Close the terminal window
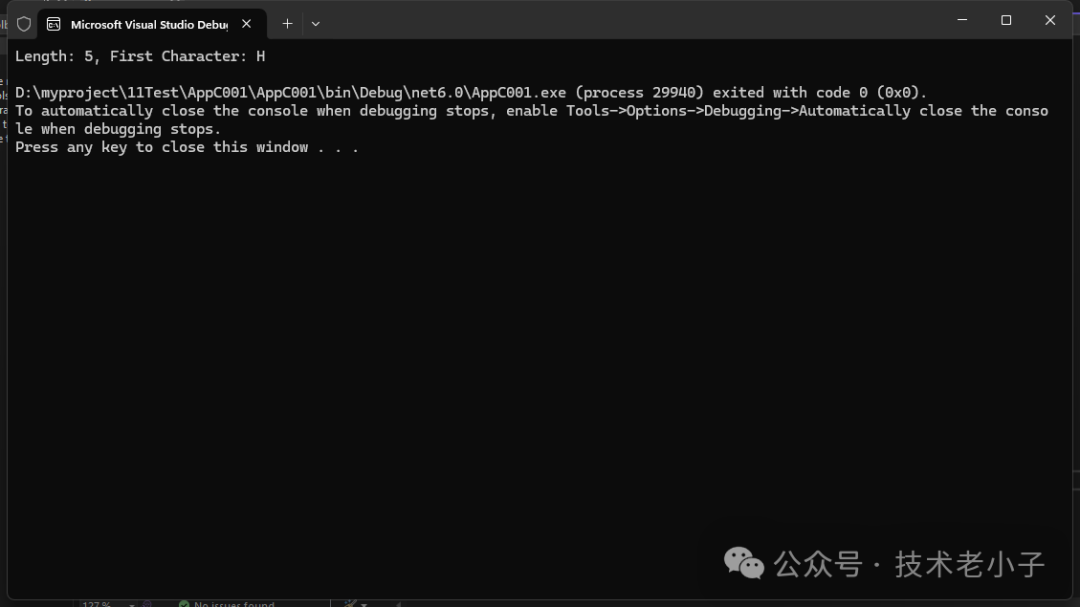The height and width of the screenshot is (607, 1080). pyautogui.click(x=1050, y=20)
